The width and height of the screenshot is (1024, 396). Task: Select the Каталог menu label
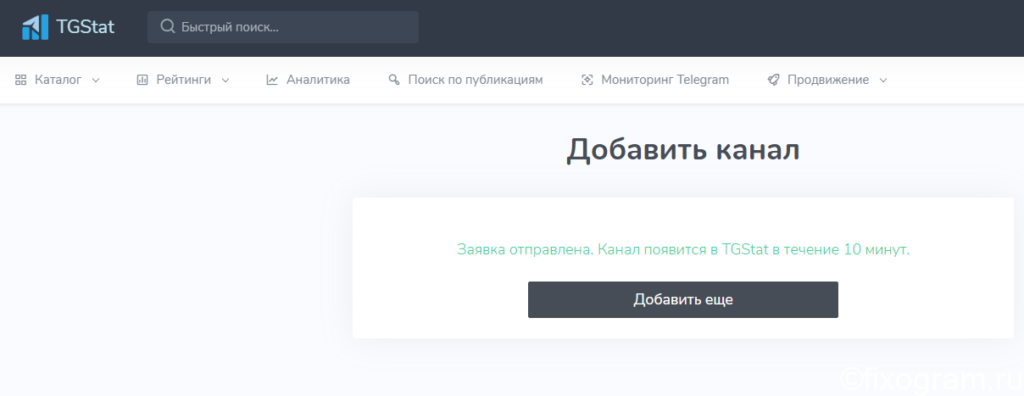click(x=58, y=80)
